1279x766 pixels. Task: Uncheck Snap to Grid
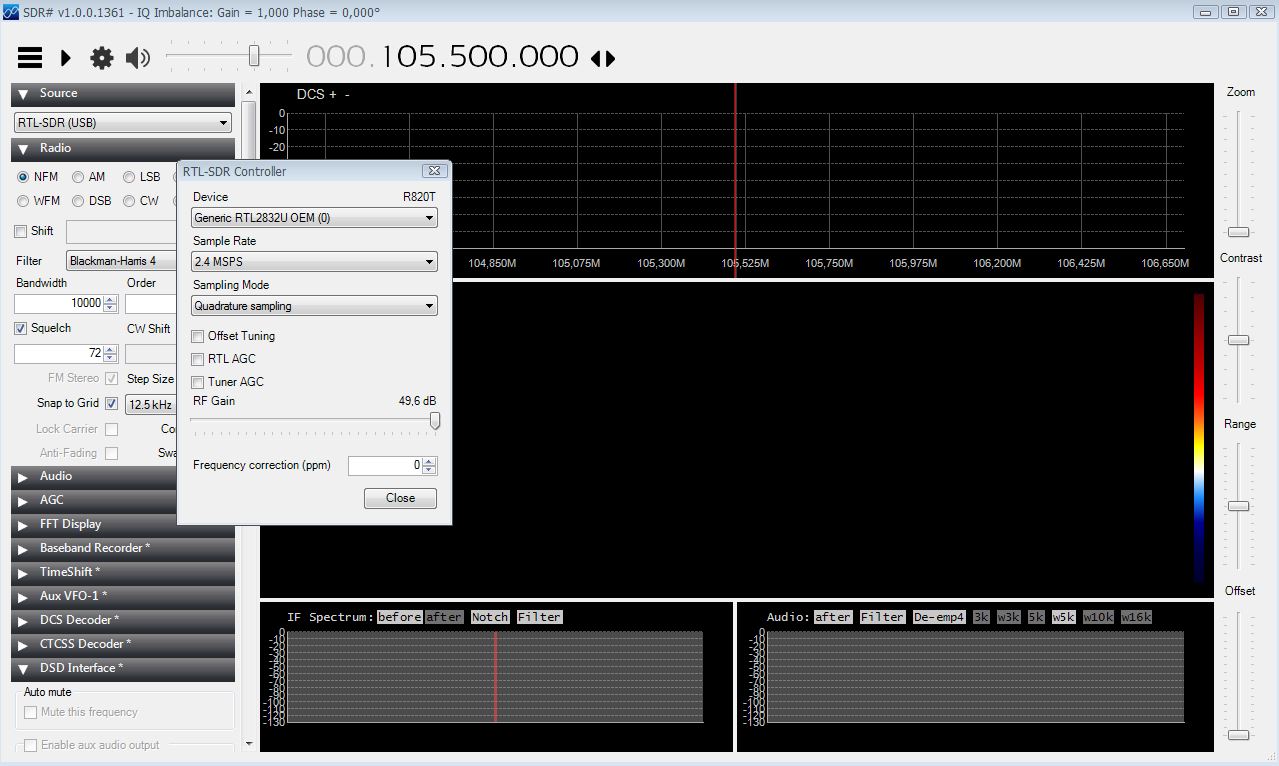coord(112,403)
